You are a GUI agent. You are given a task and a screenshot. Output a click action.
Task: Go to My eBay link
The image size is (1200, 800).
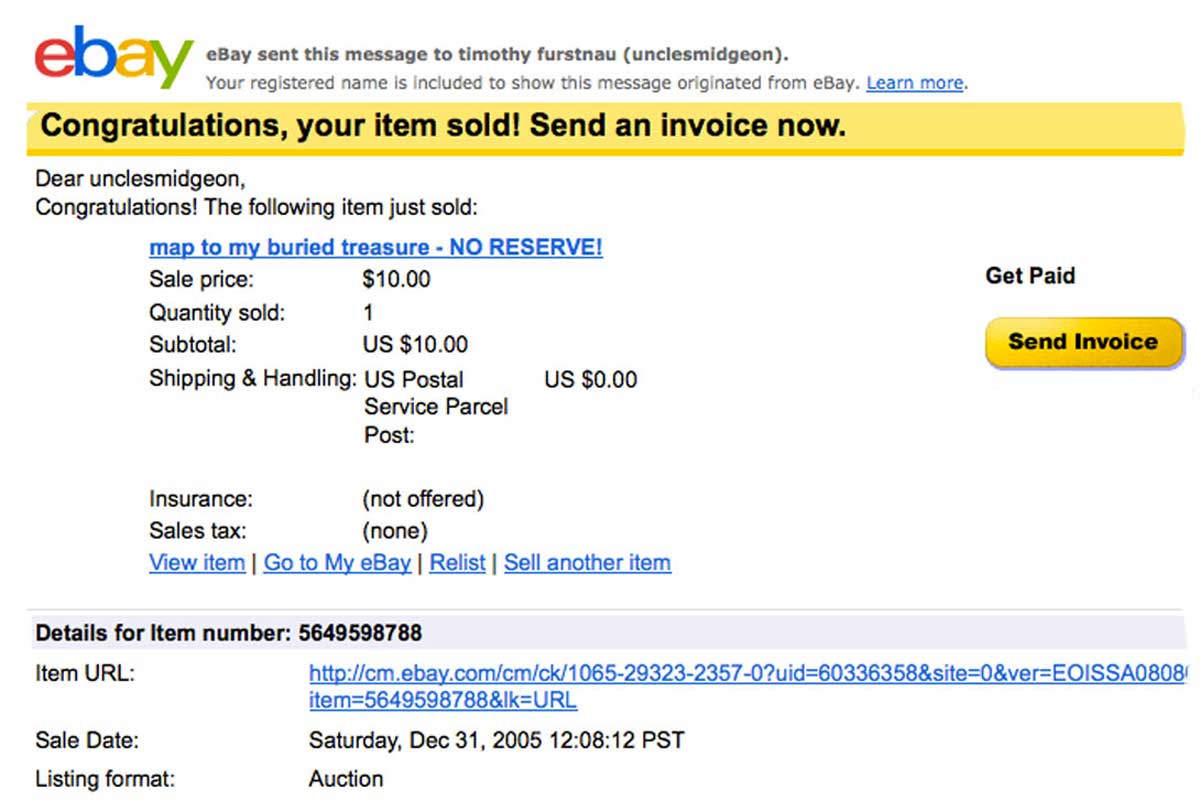[337, 563]
